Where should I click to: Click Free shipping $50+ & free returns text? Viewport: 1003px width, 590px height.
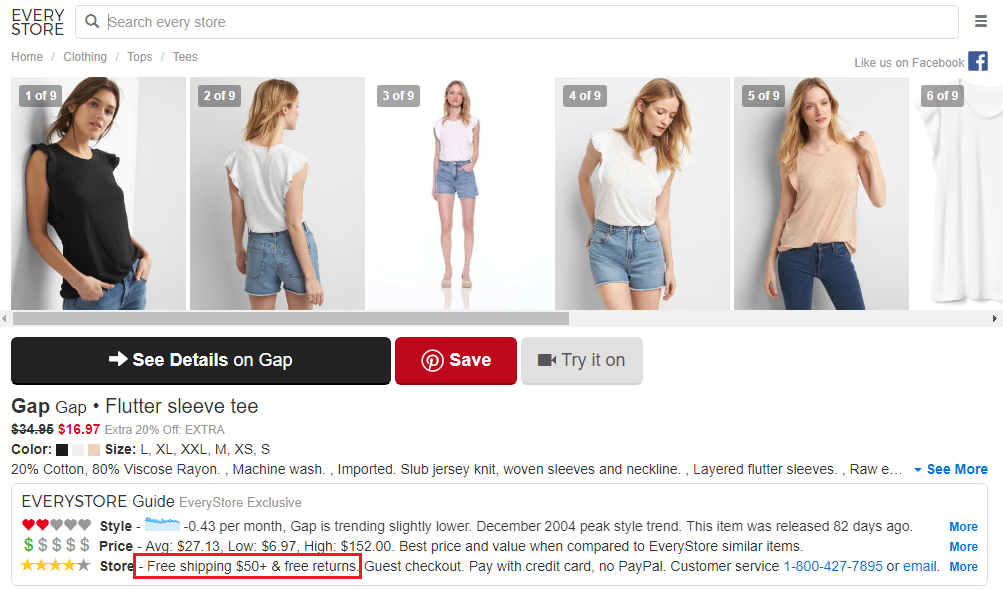point(252,566)
